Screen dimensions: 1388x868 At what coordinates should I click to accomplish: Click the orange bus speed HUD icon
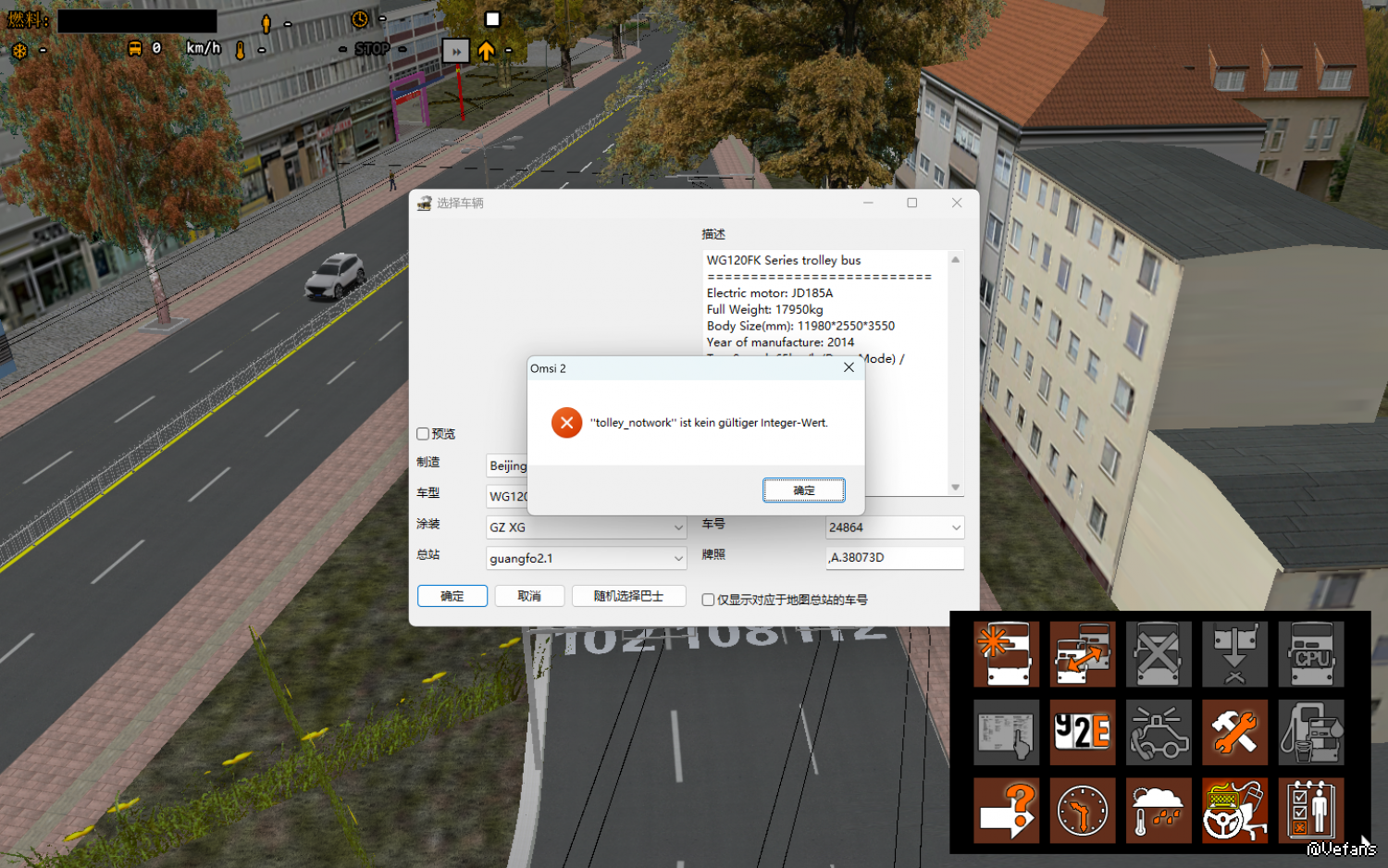135,48
